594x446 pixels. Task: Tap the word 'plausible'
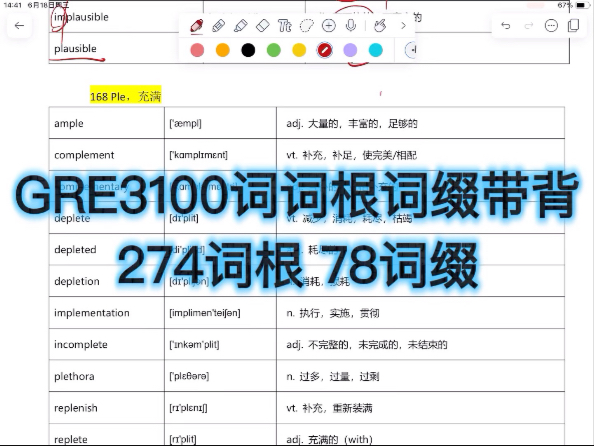pyautogui.click(x=75, y=49)
